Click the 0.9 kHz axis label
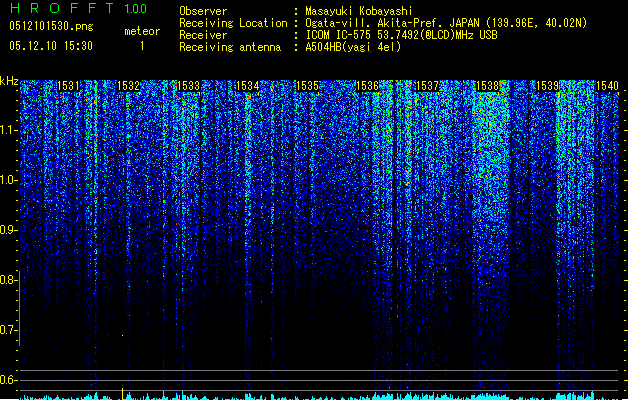This screenshot has width=629, height=400. (8, 230)
